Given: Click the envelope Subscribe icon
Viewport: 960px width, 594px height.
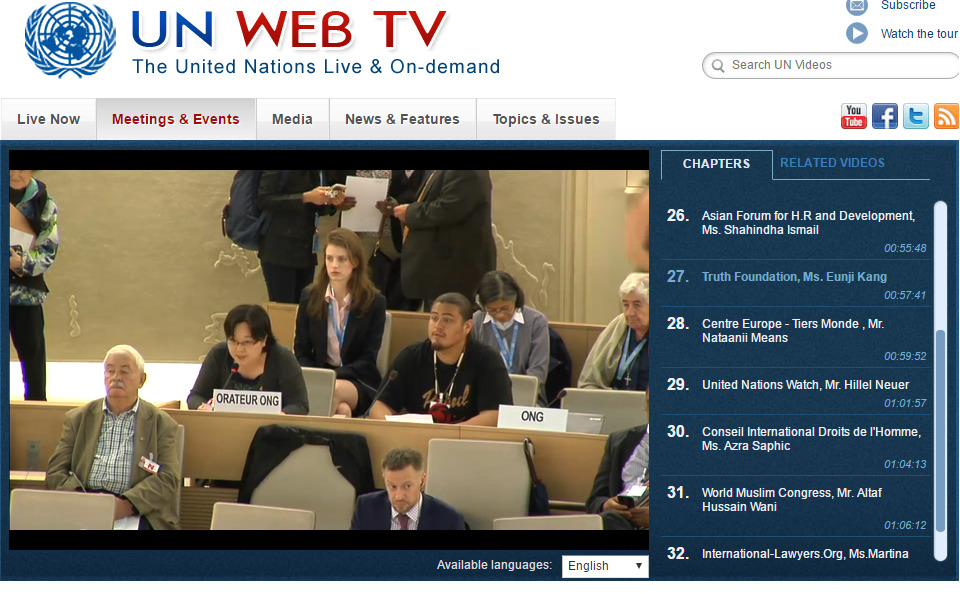Looking at the screenshot, I should click(857, 6).
